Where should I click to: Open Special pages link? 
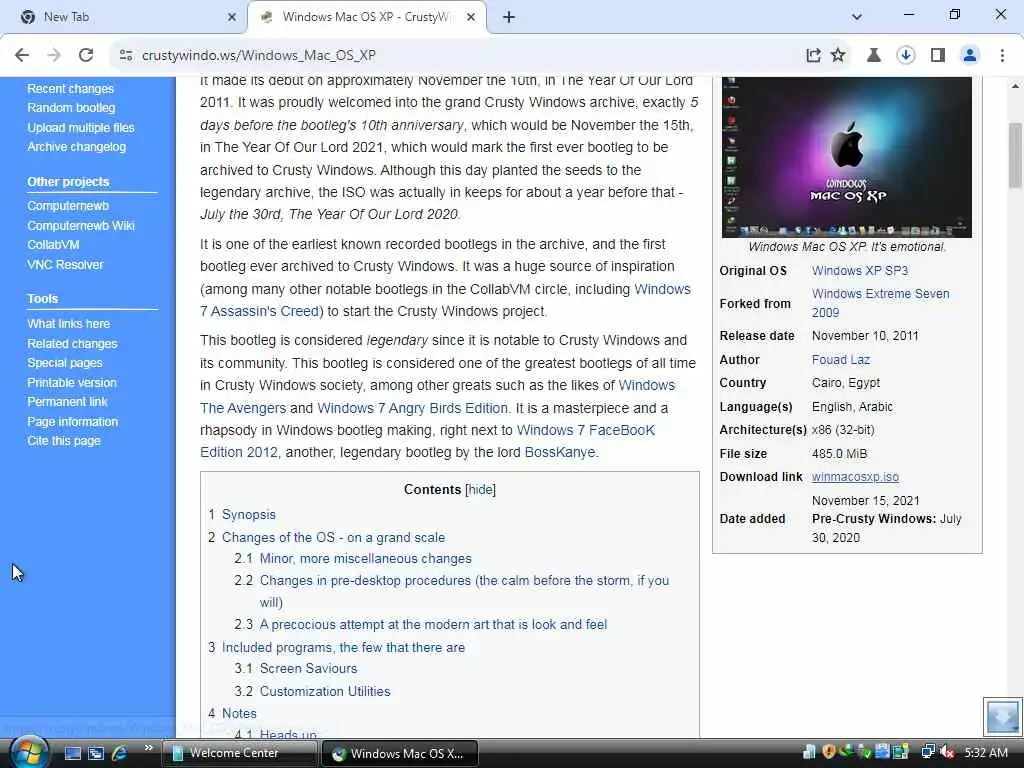tap(65, 362)
